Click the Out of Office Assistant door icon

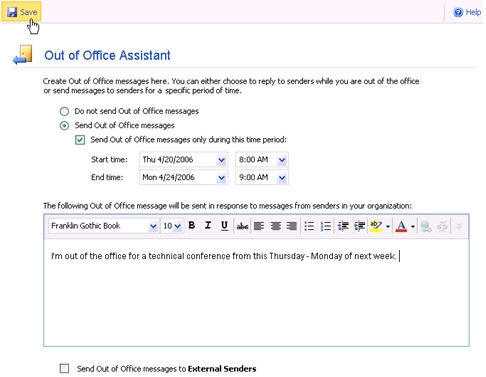(x=23, y=55)
